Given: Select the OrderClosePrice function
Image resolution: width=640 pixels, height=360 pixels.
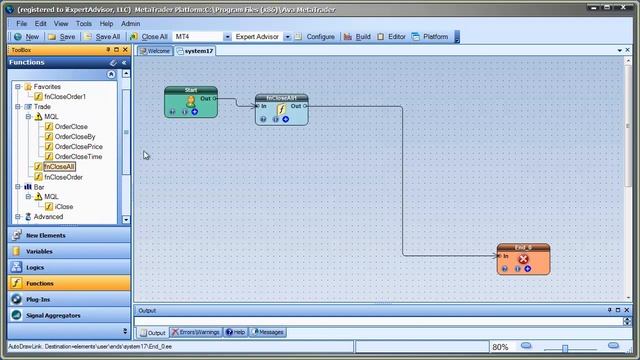Looking at the screenshot, I should pos(78,147).
